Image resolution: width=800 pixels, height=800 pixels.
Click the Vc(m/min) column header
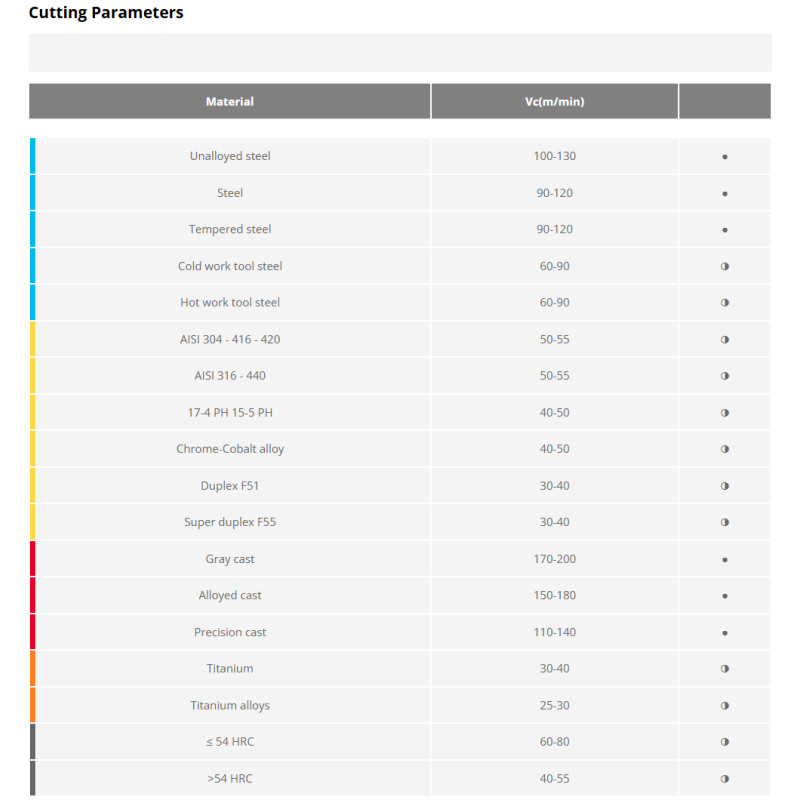pos(554,101)
